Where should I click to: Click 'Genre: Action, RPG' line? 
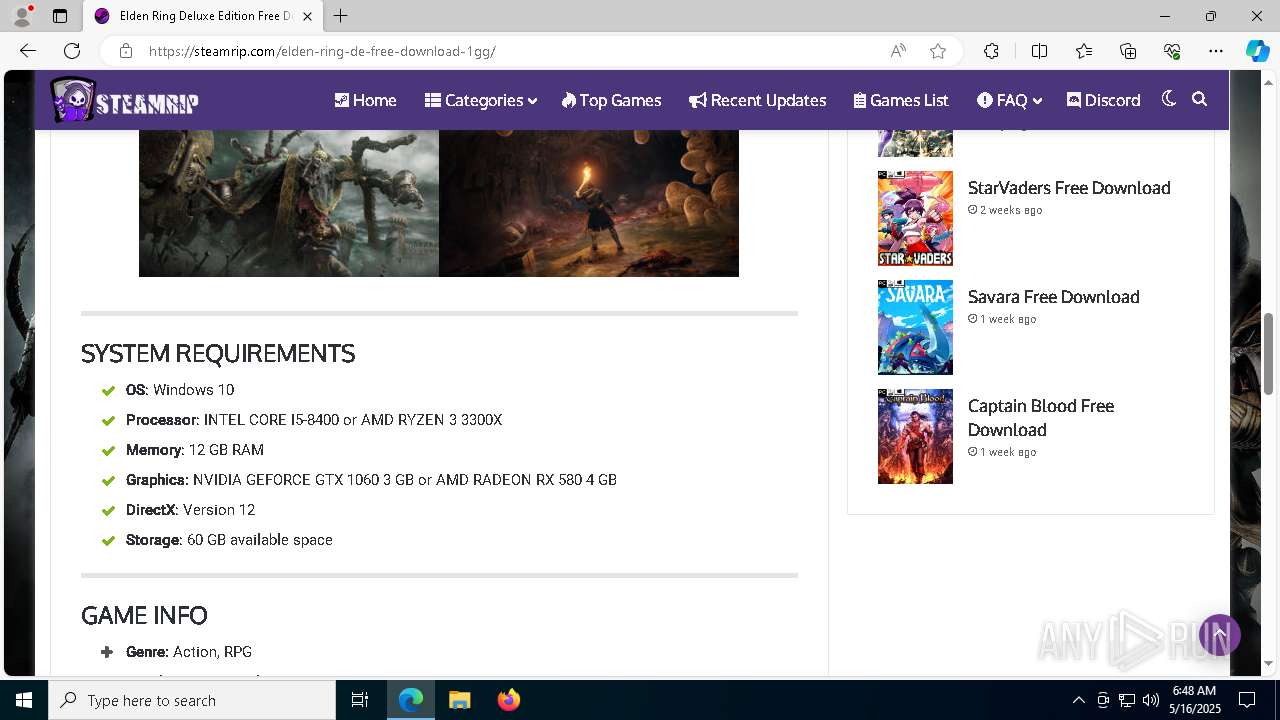point(189,652)
